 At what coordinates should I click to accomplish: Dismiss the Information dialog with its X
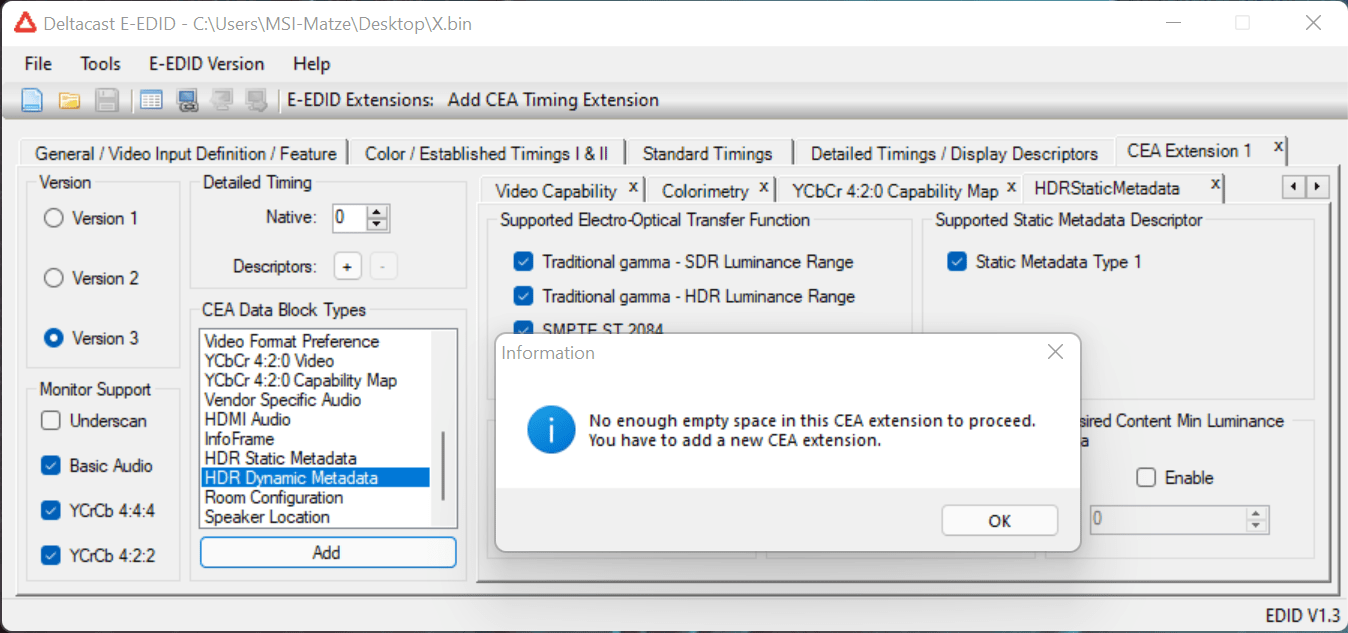point(1055,352)
